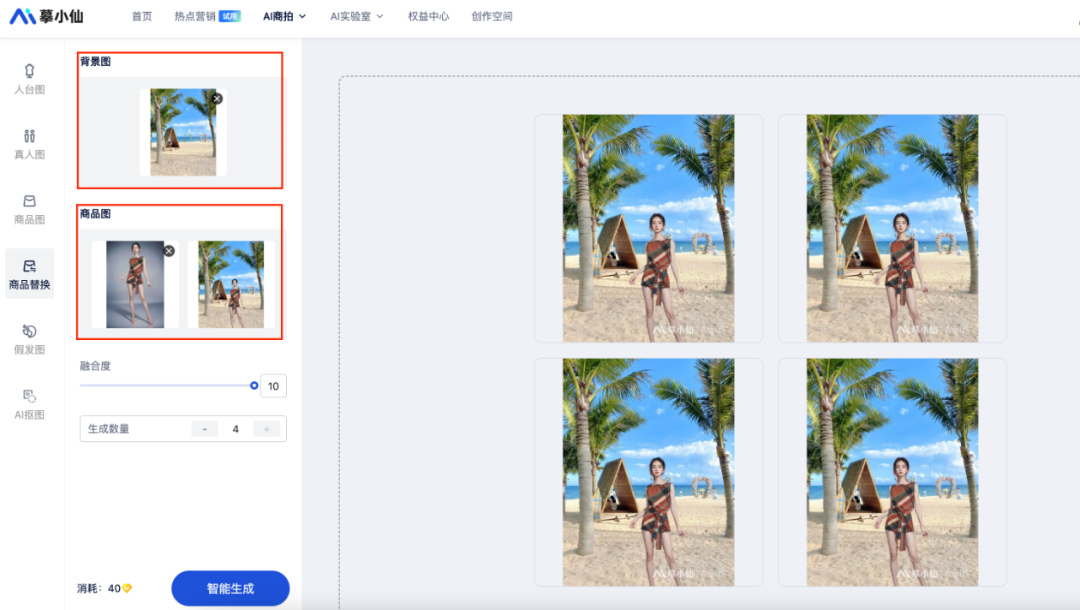1080x610 pixels.
Task: Toggle the 试用 badge on 热点营销
Action: point(229,16)
